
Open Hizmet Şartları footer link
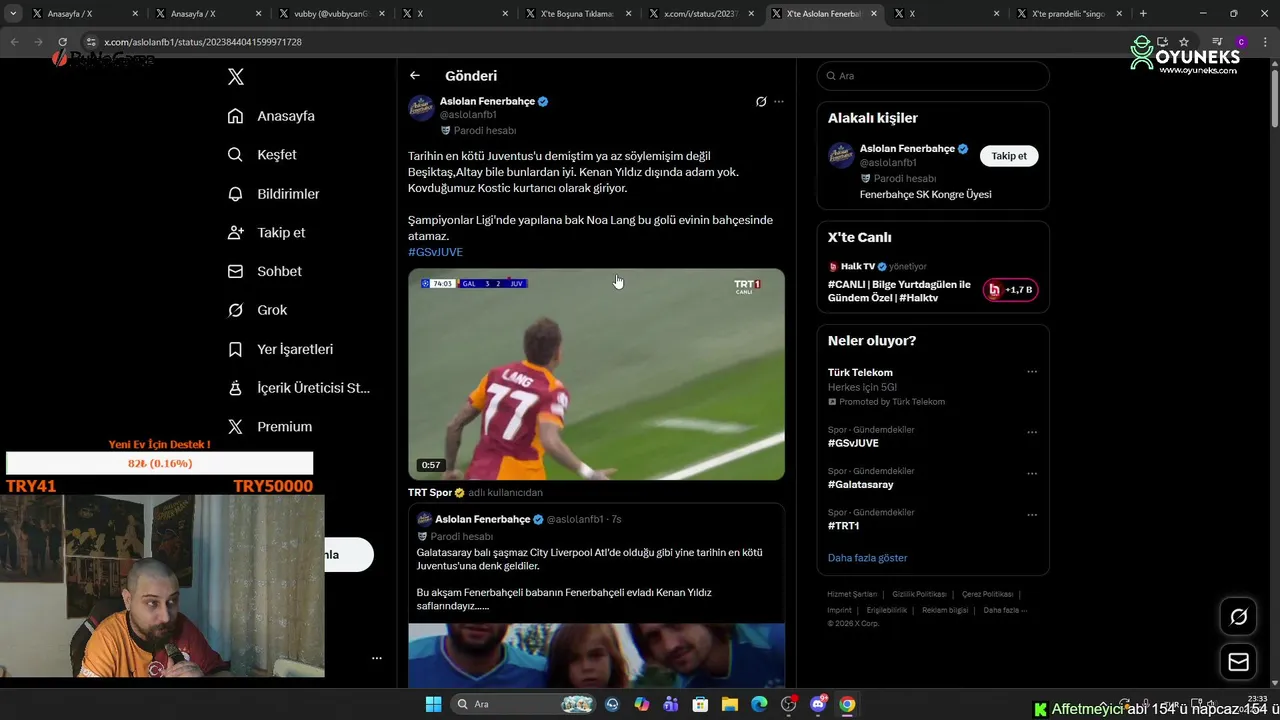tap(852, 594)
